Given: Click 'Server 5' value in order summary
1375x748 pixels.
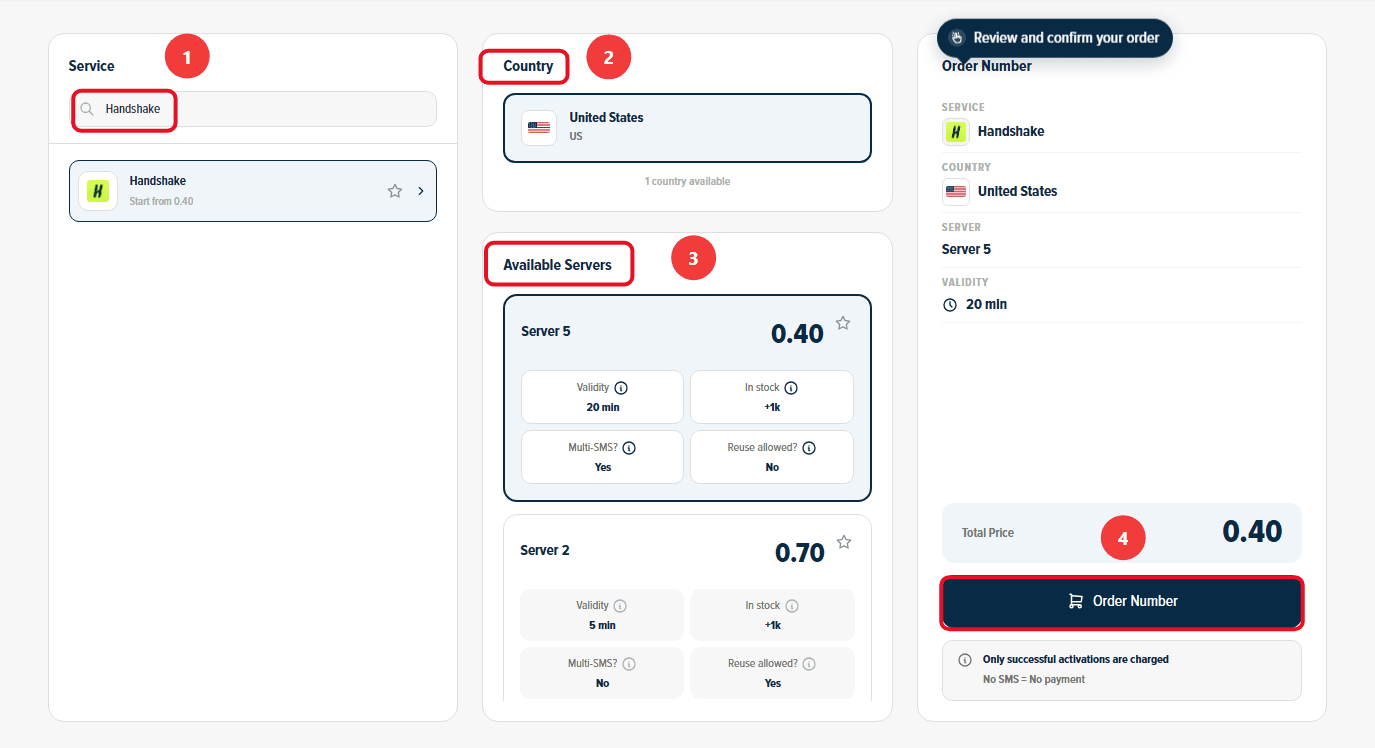Looking at the screenshot, I should coord(967,249).
